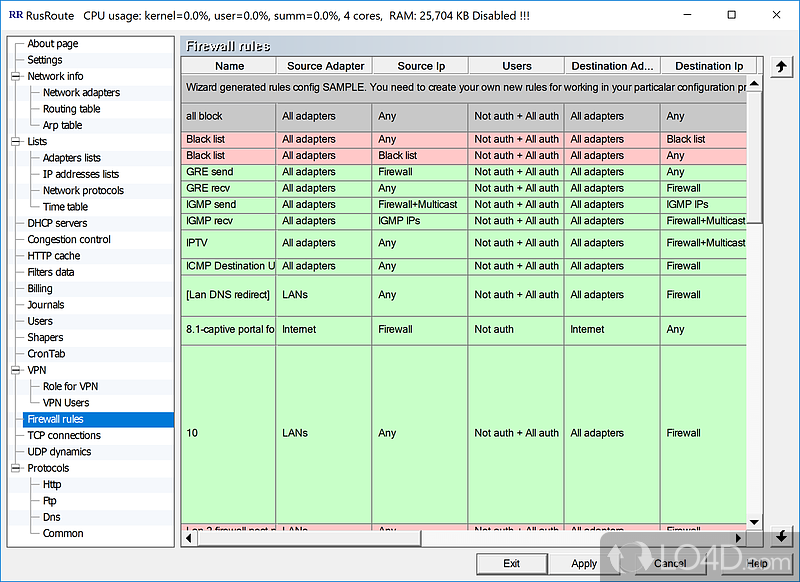Go to TCP connections
This screenshot has width=800, height=582.
(64, 435)
